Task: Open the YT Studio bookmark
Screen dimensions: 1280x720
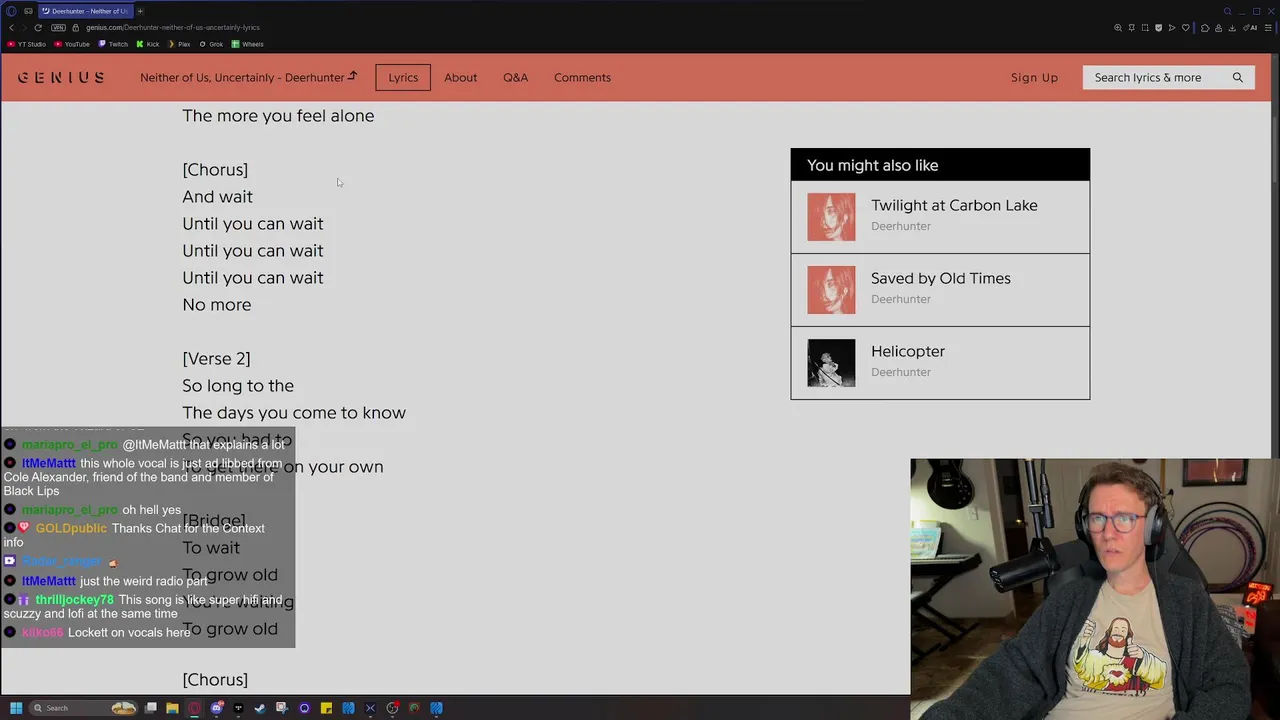Action: [x=27, y=44]
